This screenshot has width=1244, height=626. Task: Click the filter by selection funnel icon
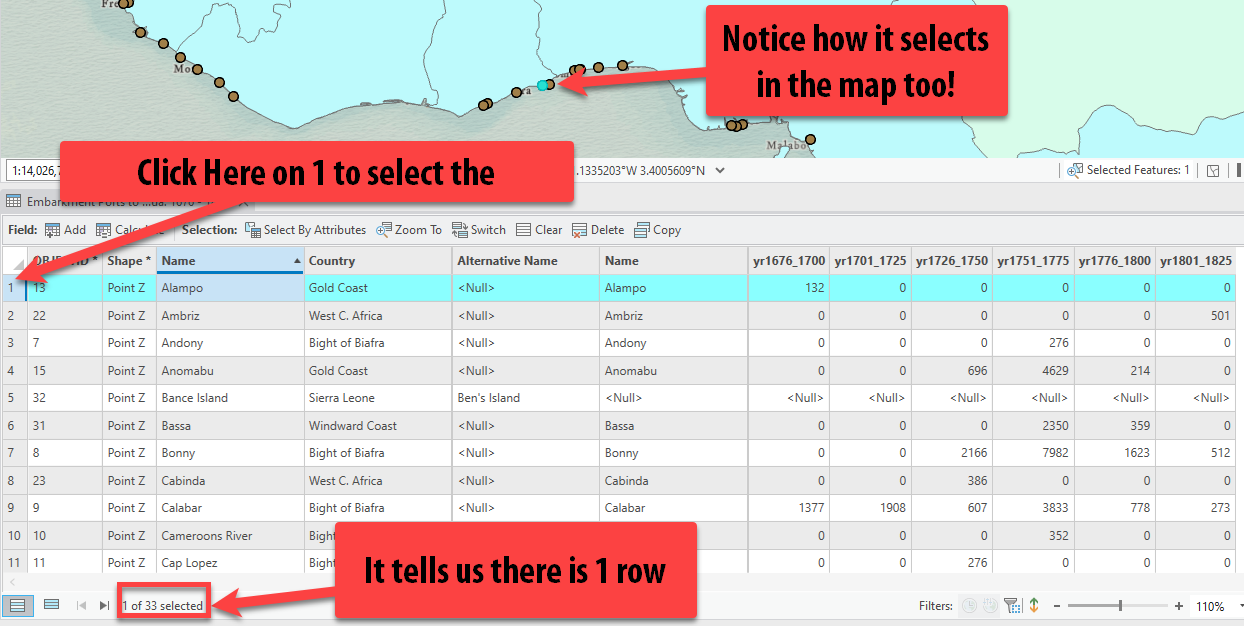pyautogui.click(x=1011, y=606)
